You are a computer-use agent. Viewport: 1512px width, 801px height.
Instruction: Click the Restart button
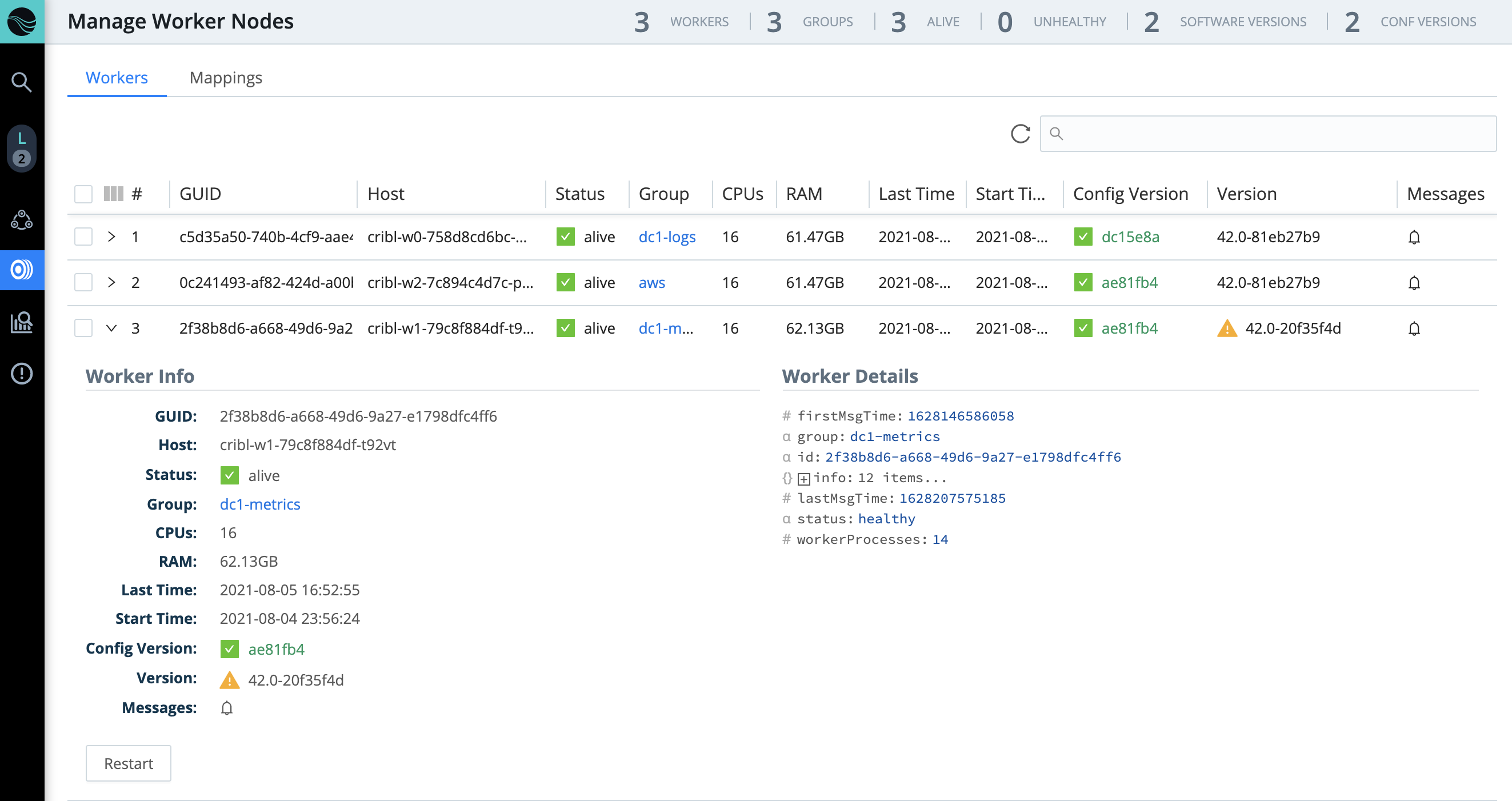pos(129,763)
